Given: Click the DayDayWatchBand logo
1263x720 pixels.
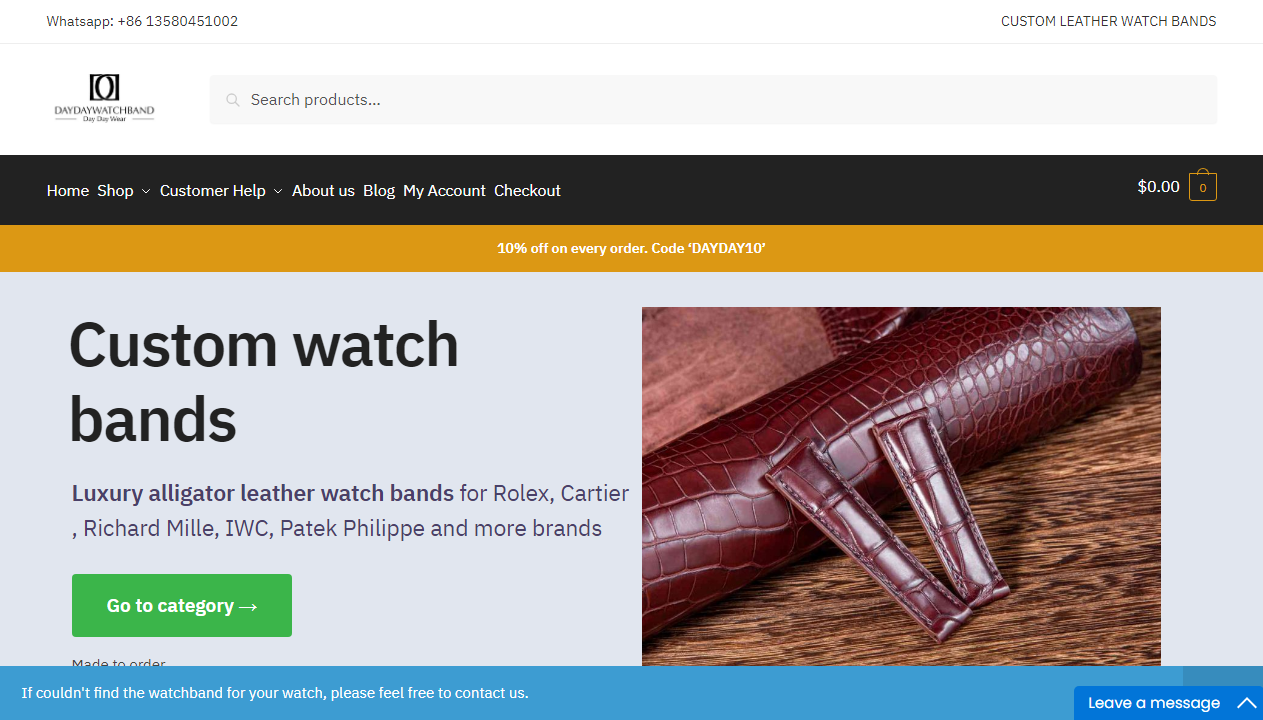Looking at the screenshot, I should click(104, 99).
